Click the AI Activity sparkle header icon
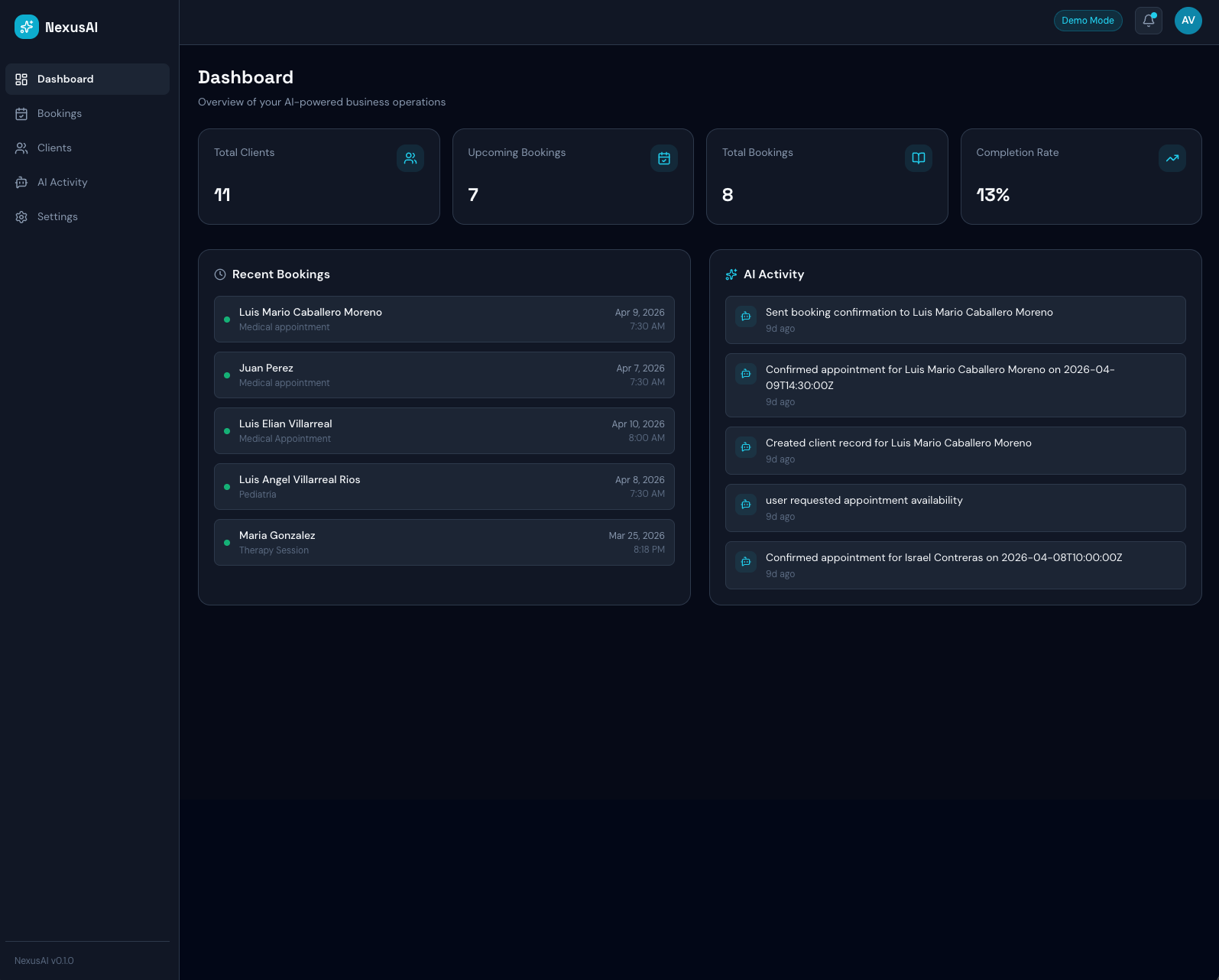The height and width of the screenshot is (980, 1219). [731, 274]
